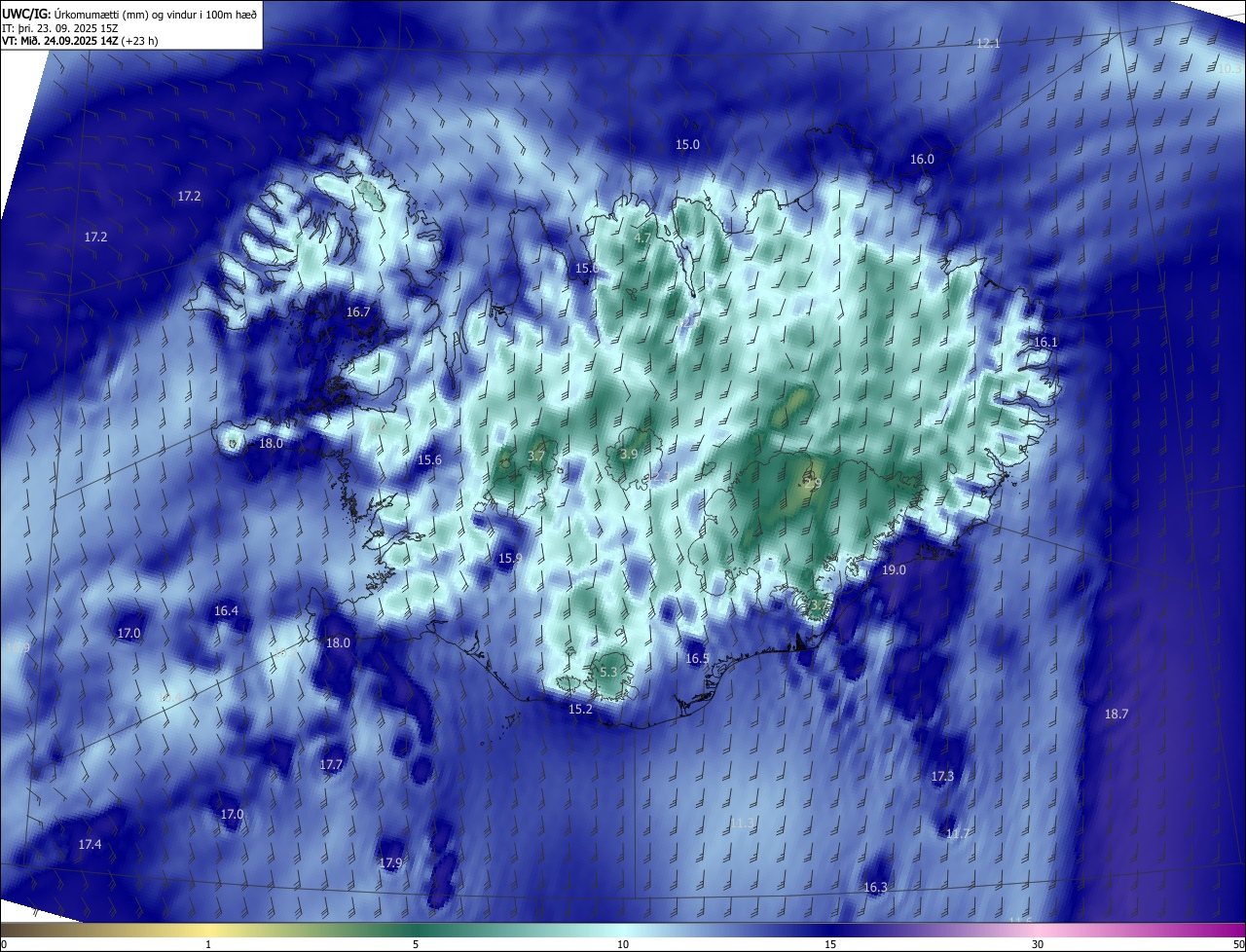Select the 17.9 value label
Image resolution: width=1246 pixels, height=952 pixels.
point(390,862)
